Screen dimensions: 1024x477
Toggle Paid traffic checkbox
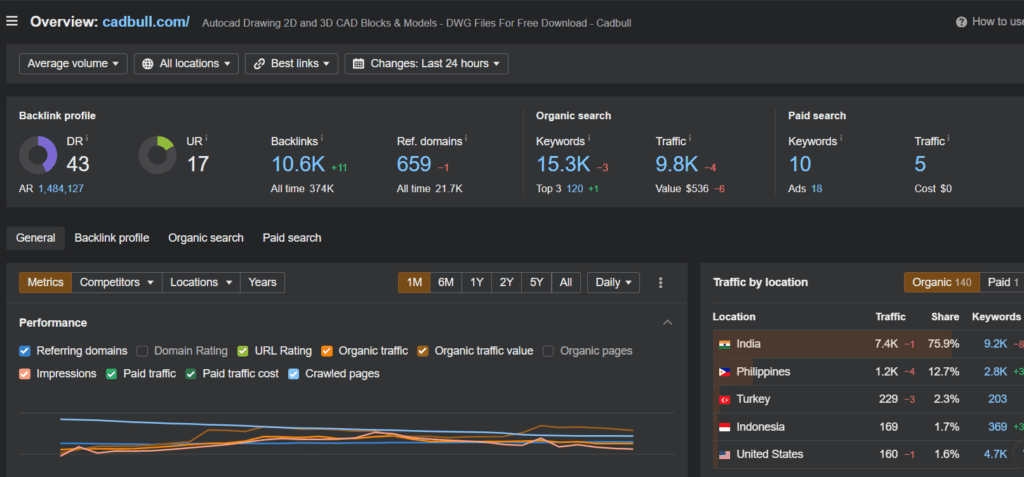(x=112, y=374)
